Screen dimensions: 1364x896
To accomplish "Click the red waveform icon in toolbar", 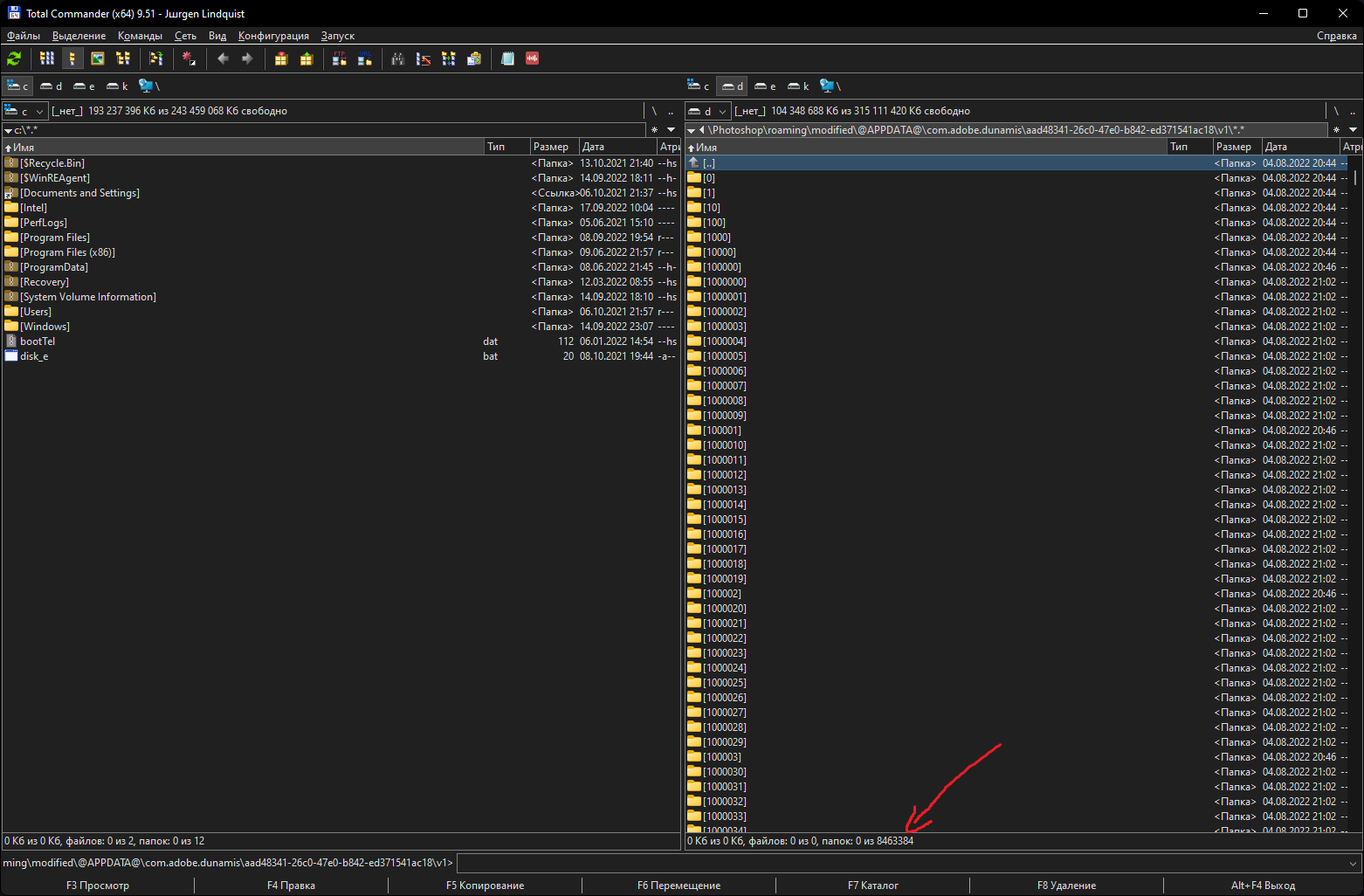I will (533, 59).
